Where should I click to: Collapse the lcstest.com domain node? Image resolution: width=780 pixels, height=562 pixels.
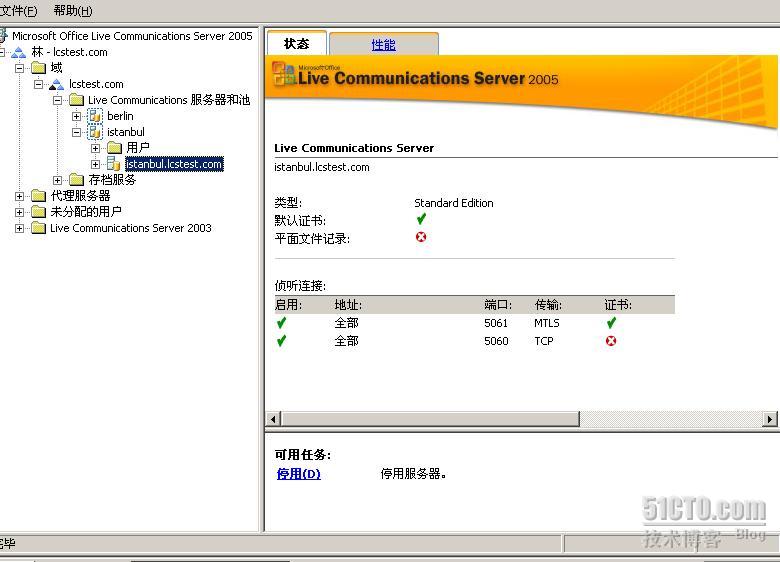(x=38, y=84)
